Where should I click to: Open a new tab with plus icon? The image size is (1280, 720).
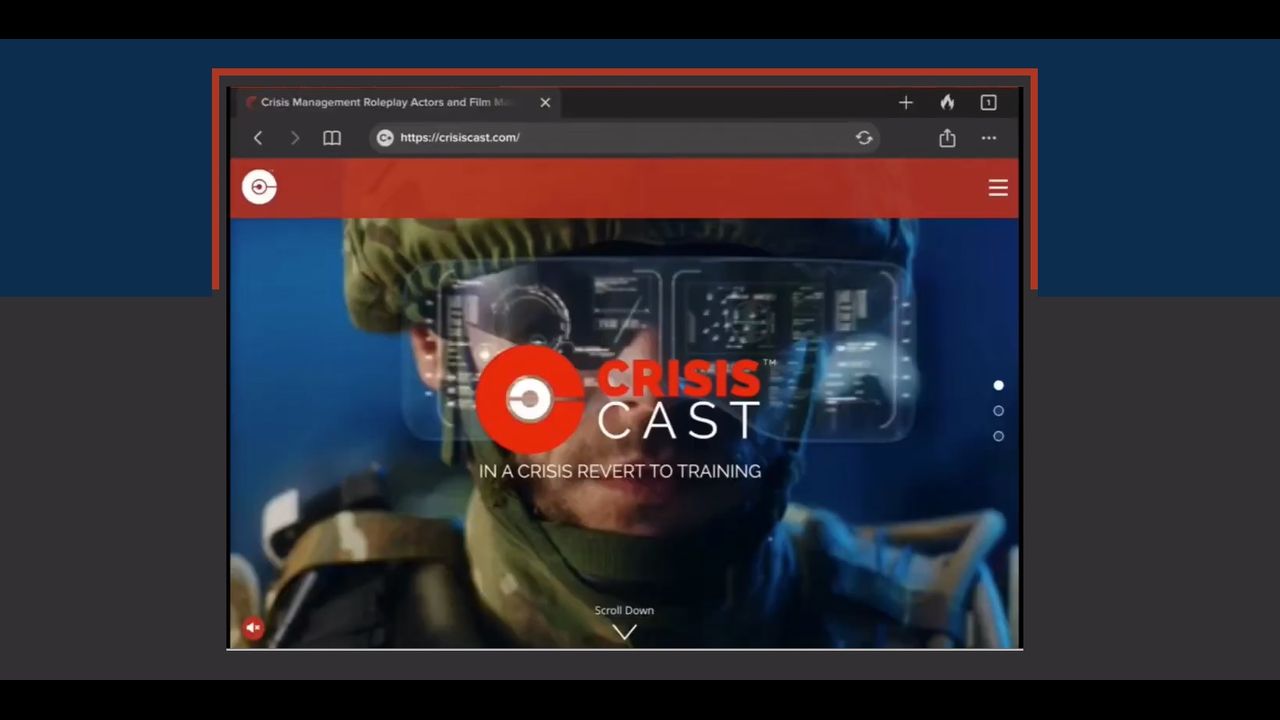906,102
